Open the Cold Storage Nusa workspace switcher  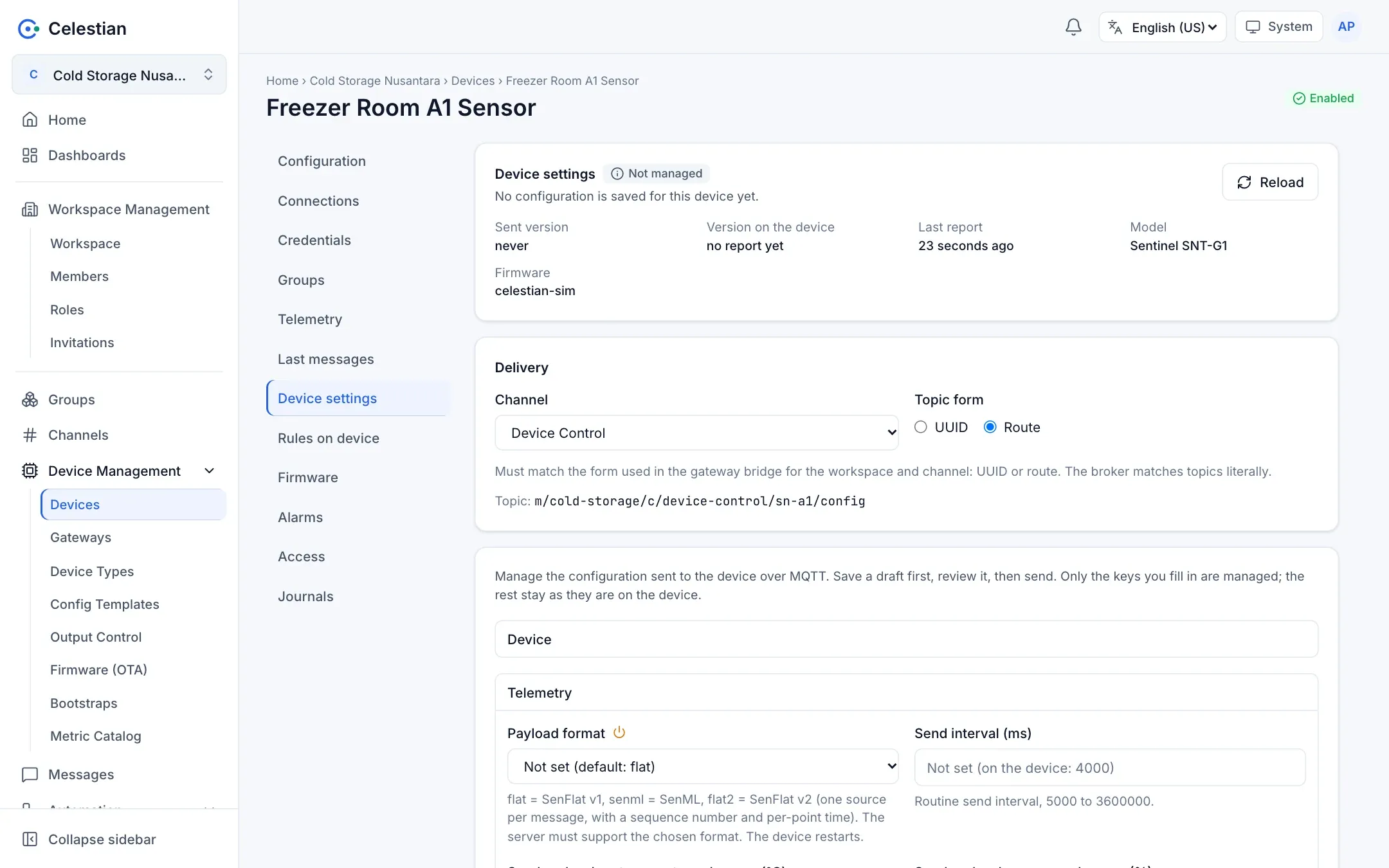[119, 75]
